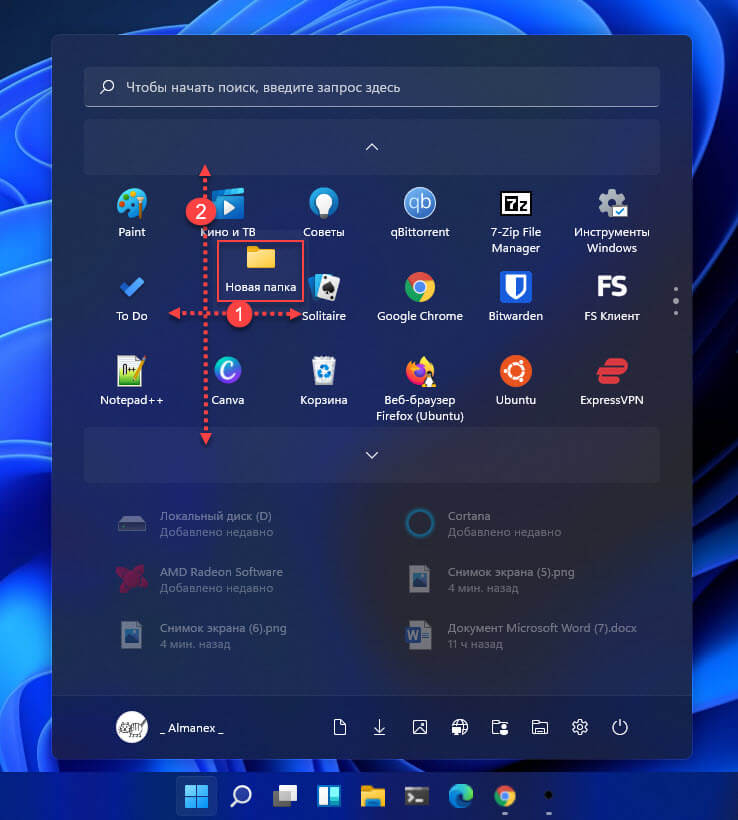Viewport: 738px width, 820px height.
Task: Open Windows Terminal from the taskbar
Action: (x=417, y=796)
